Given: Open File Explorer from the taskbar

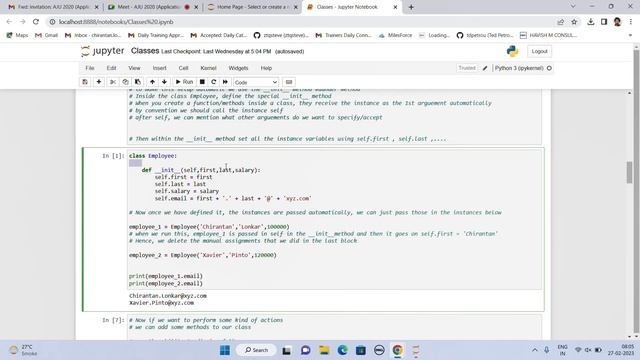Looking at the screenshot, I should (x=324, y=350).
